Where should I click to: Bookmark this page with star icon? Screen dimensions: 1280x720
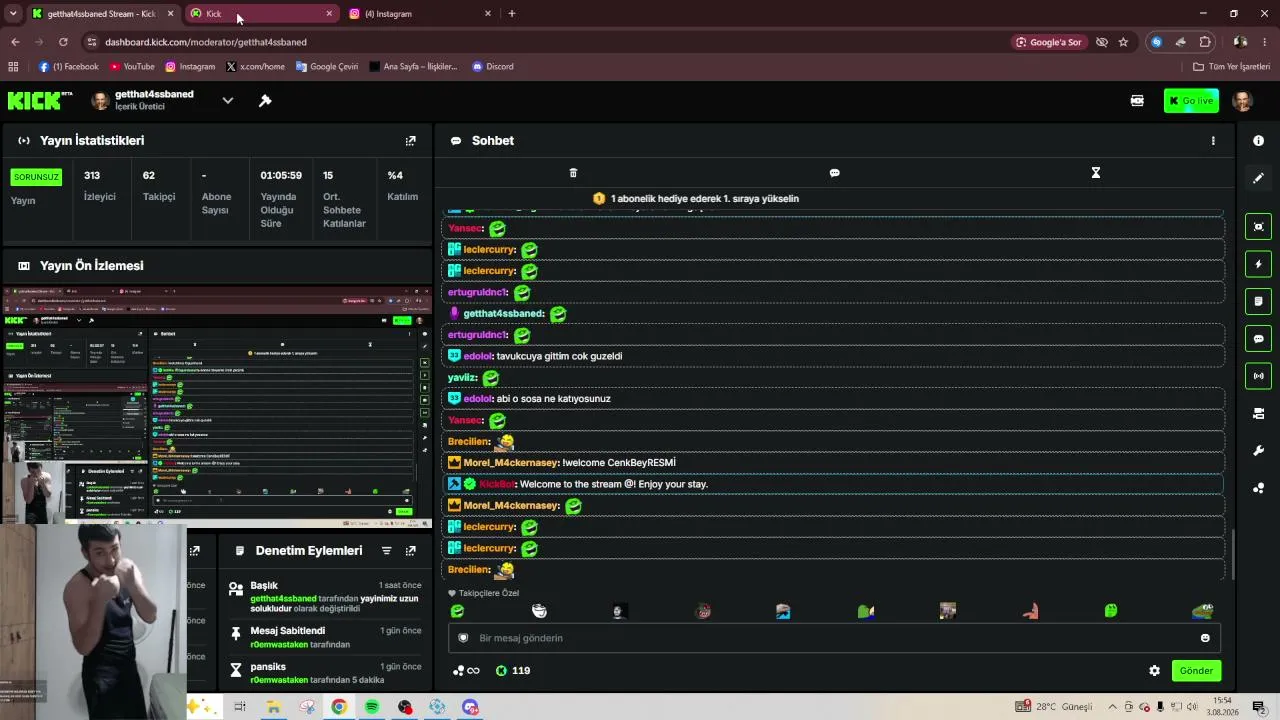click(1123, 42)
